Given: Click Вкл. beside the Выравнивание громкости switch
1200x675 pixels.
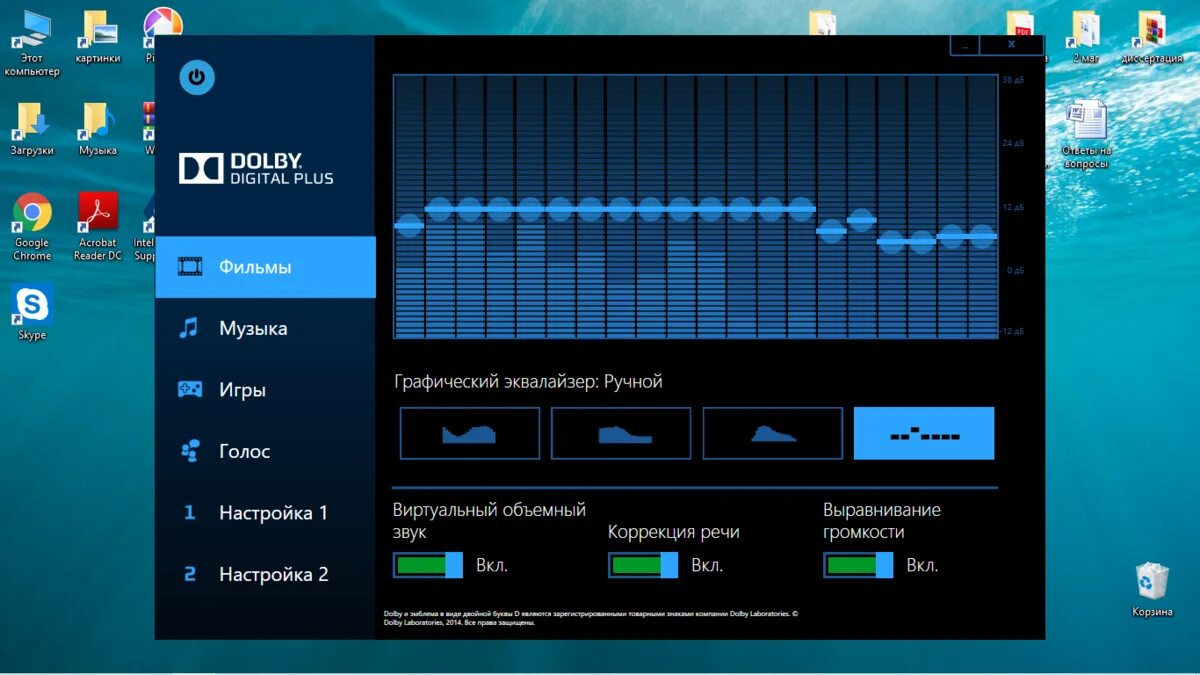Looking at the screenshot, I should [922, 565].
